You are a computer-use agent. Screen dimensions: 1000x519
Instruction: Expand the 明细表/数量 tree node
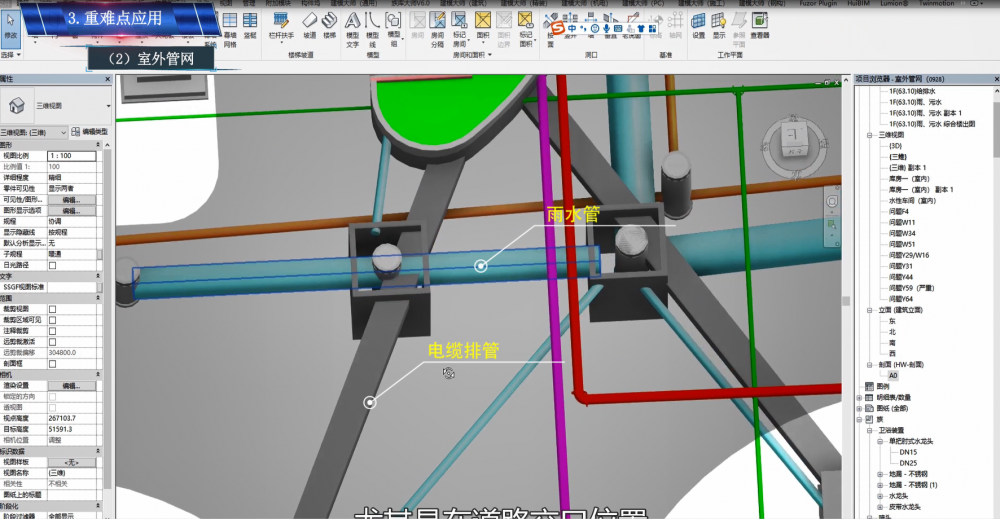point(858,397)
